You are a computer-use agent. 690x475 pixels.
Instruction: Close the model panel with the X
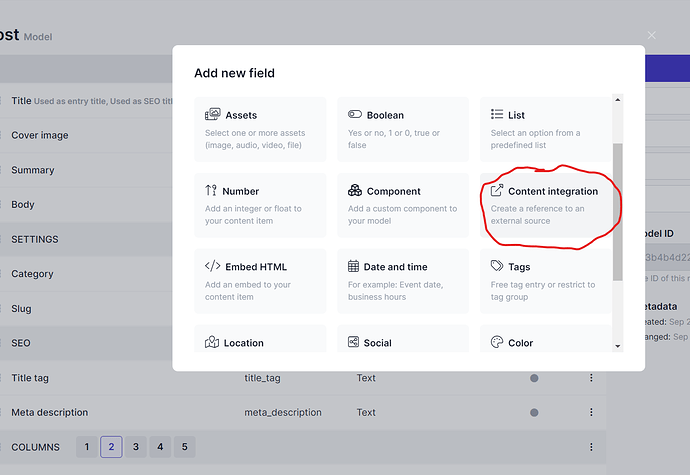click(651, 35)
